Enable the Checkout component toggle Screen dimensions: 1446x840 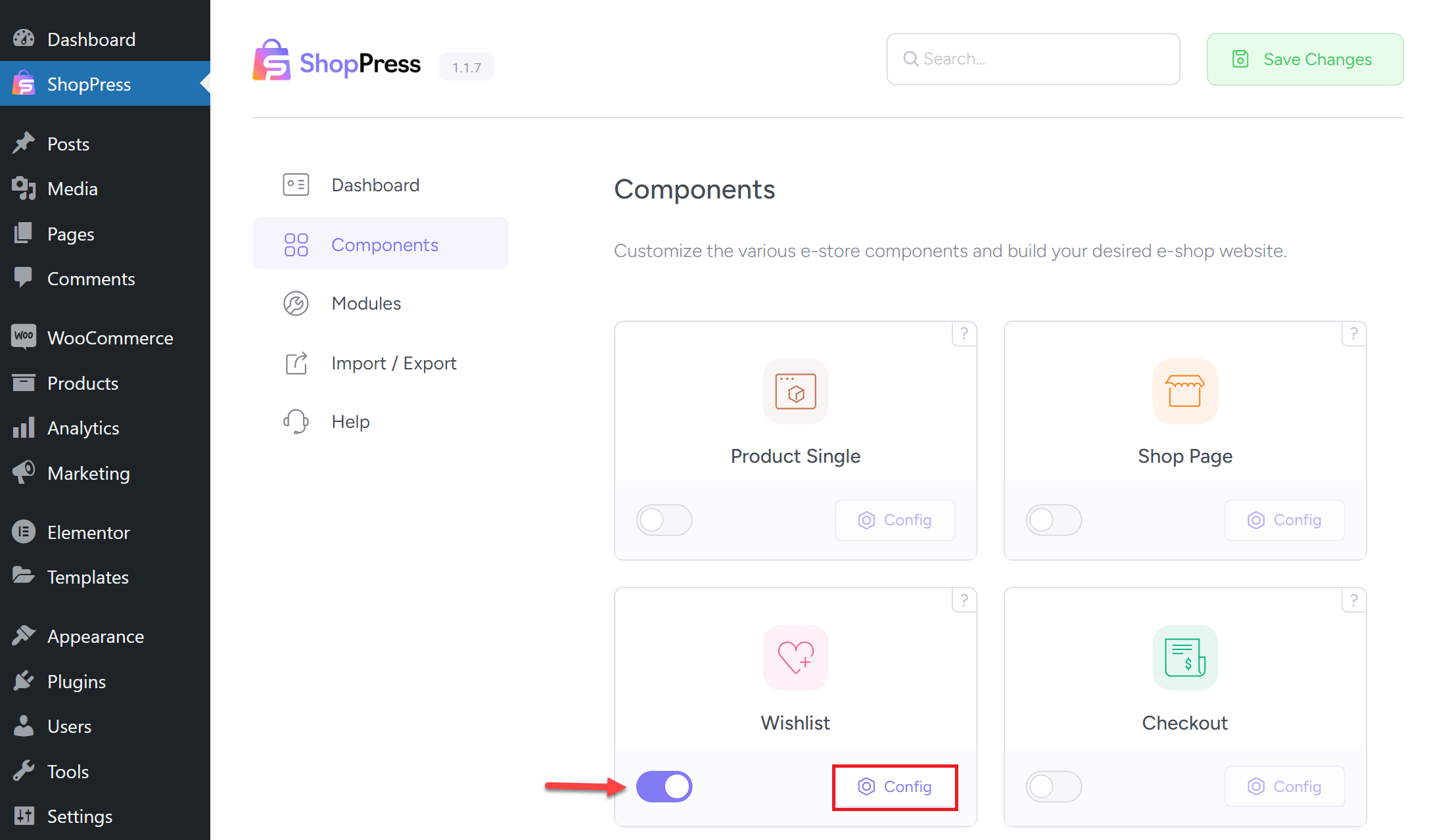pyautogui.click(x=1053, y=786)
